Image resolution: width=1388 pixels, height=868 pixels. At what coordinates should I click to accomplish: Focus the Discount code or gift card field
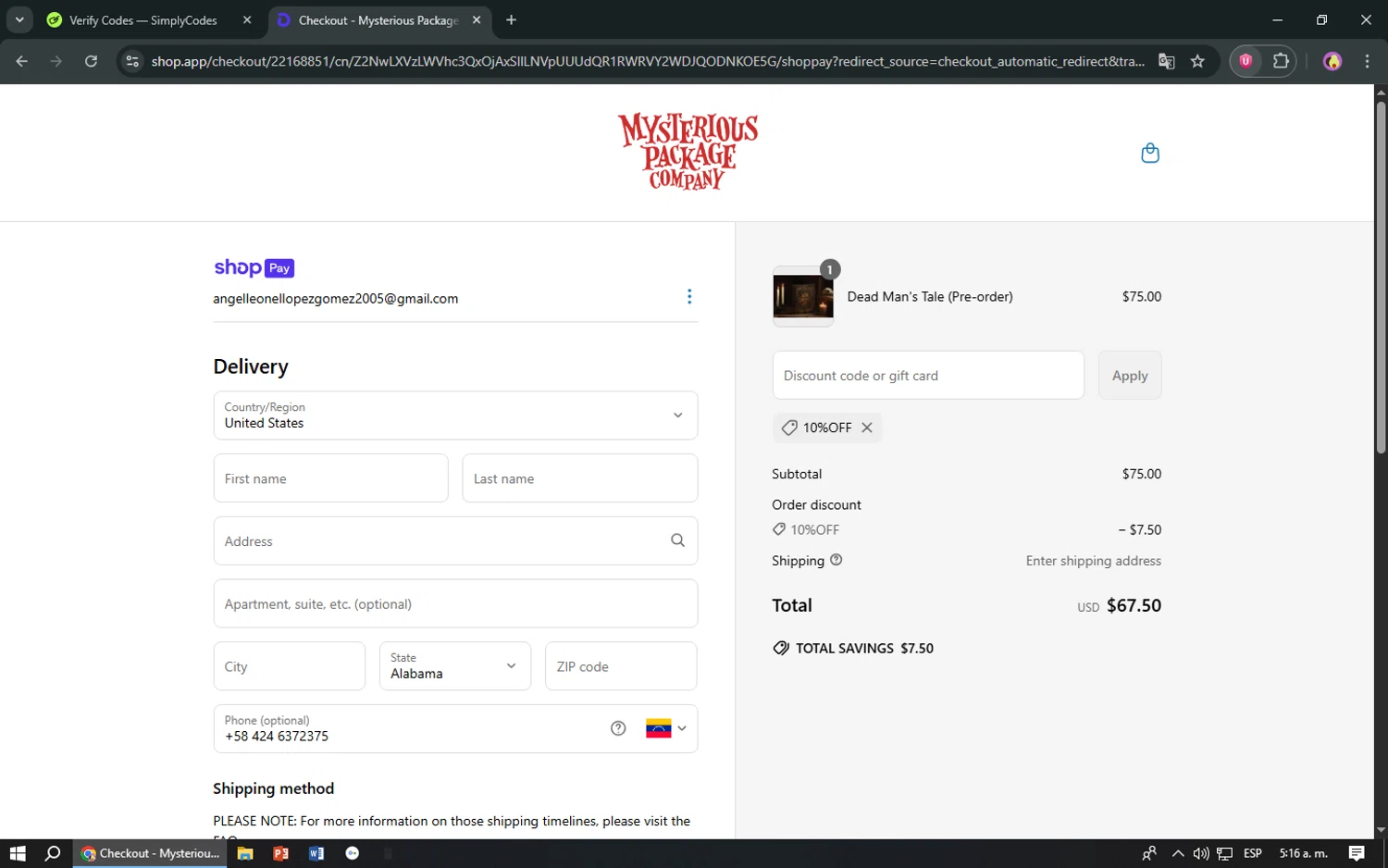click(x=928, y=375)
